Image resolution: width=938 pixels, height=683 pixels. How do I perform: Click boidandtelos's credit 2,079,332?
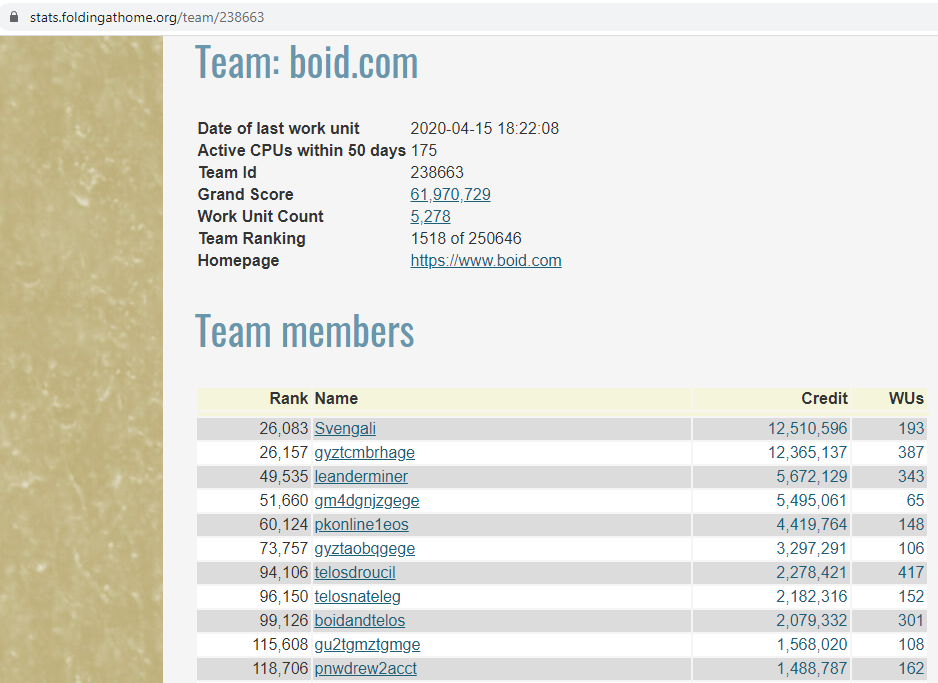[x=812, y=620]
